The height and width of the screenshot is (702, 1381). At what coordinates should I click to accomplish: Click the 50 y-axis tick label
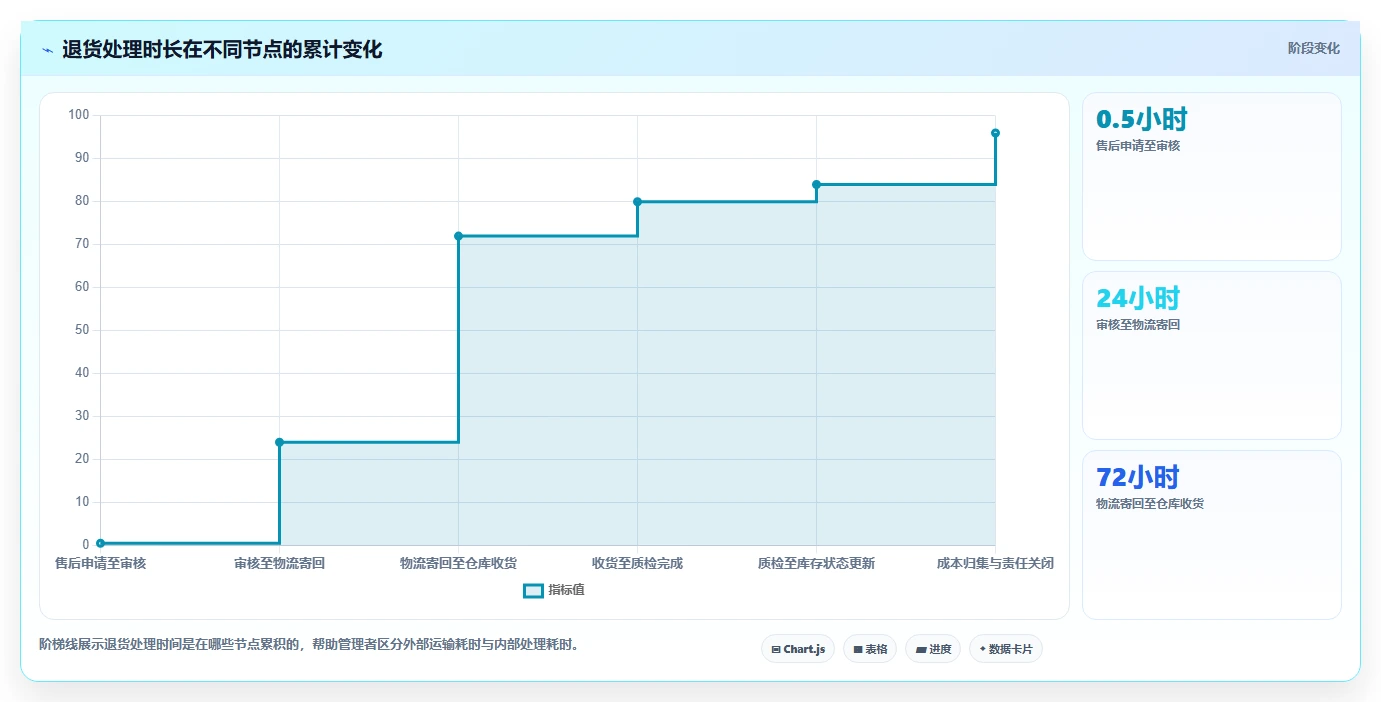(x=83, y=330)
